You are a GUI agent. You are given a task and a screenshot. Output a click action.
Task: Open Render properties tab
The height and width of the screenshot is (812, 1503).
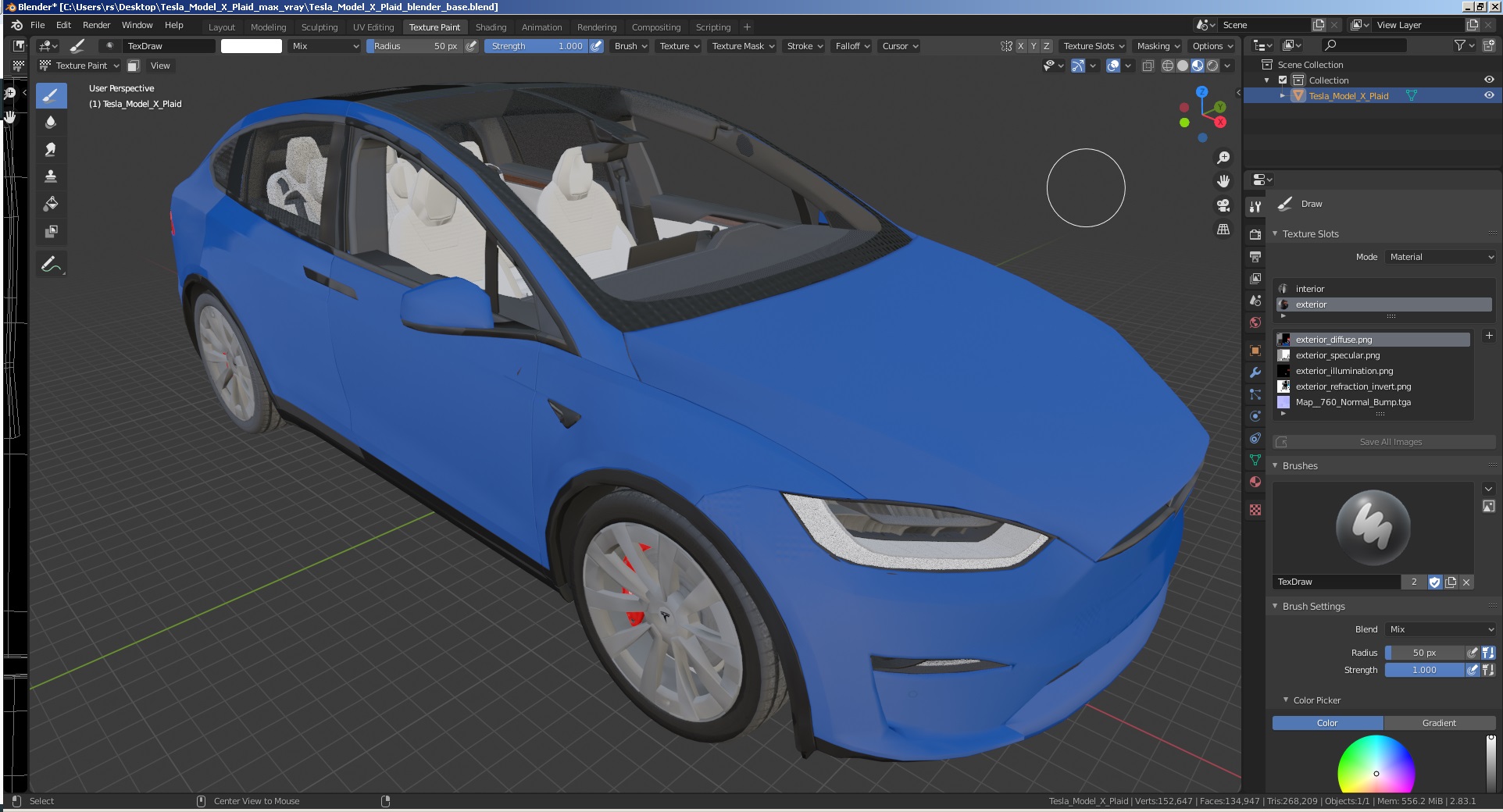pyautogui.click(x=1255, y=234)
